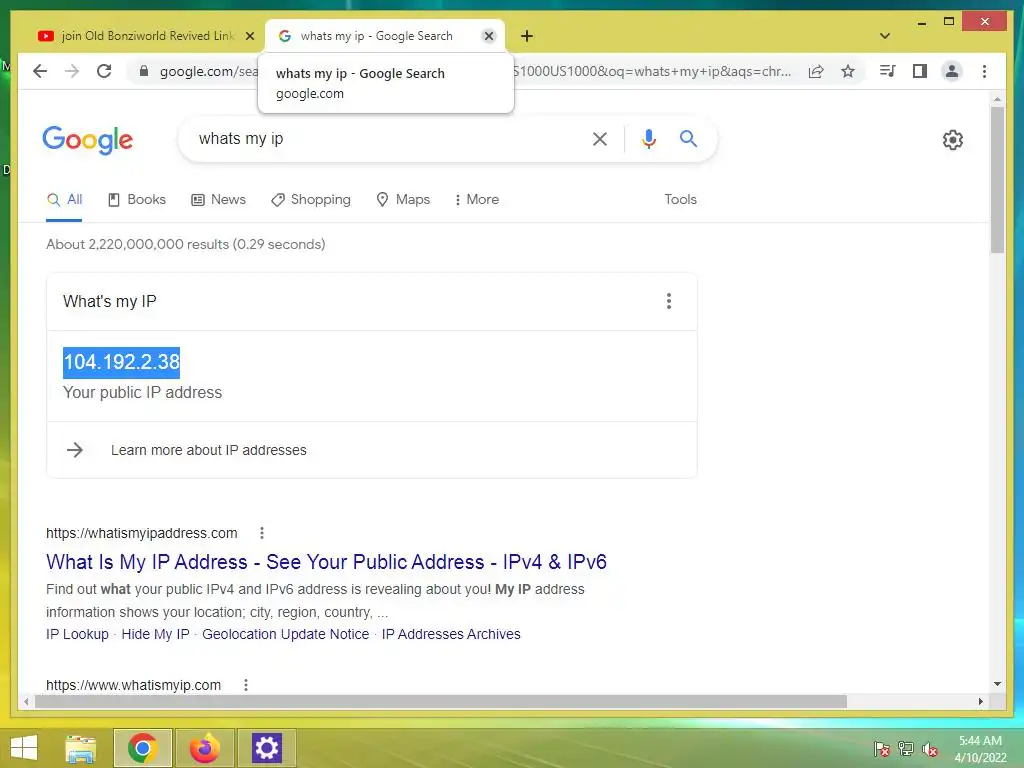Click the magnifier search button

tap(688, 138)
